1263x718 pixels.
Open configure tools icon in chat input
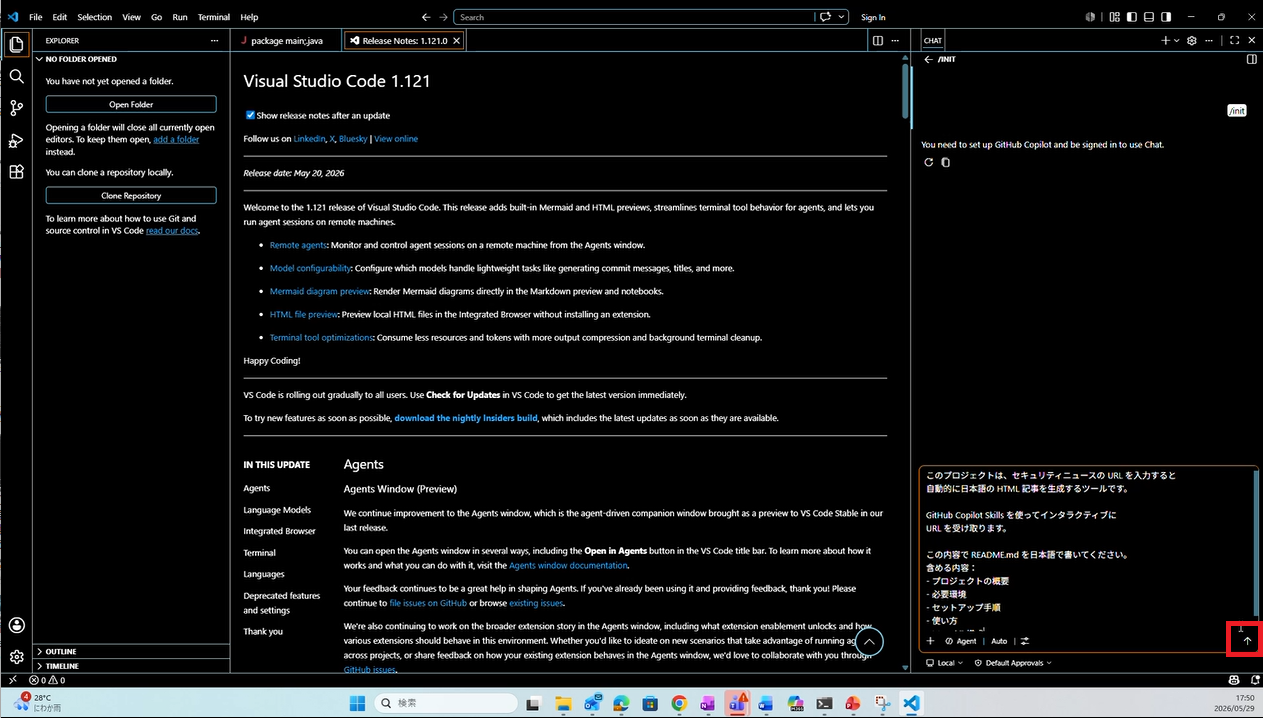1025,641
